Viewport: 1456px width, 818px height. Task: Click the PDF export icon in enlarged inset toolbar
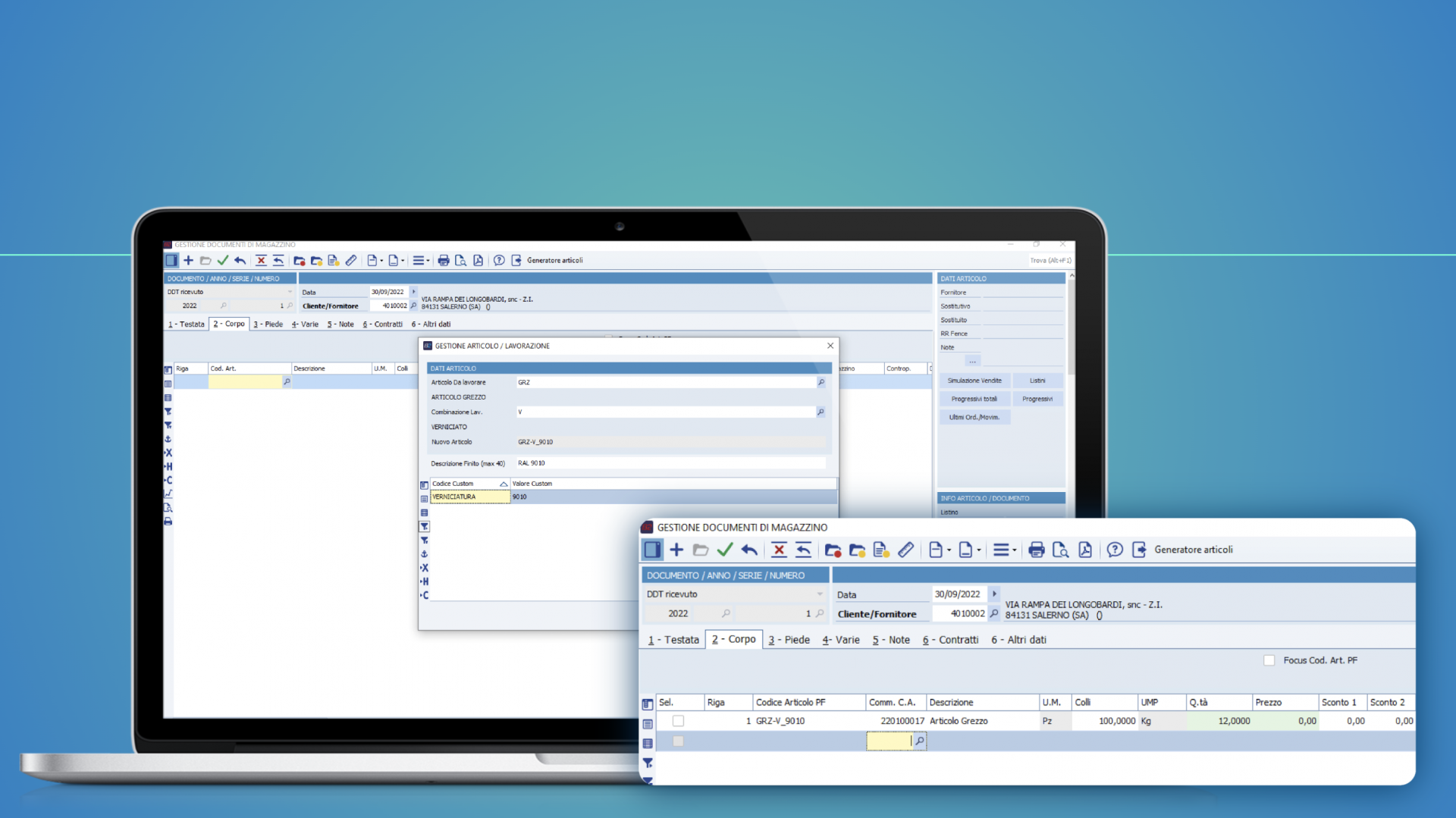1085,550
